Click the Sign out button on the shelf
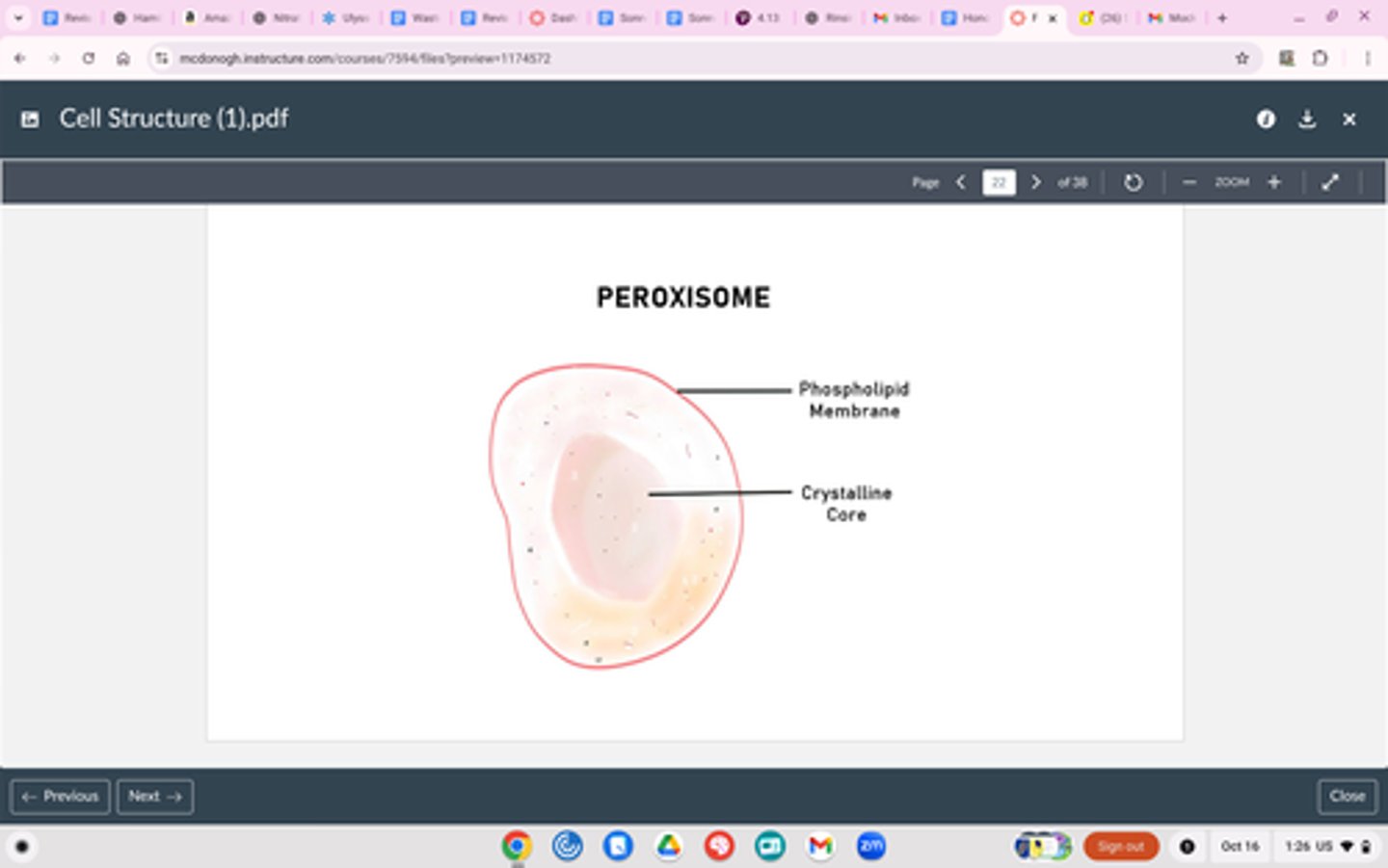 tap(1121, 847)
